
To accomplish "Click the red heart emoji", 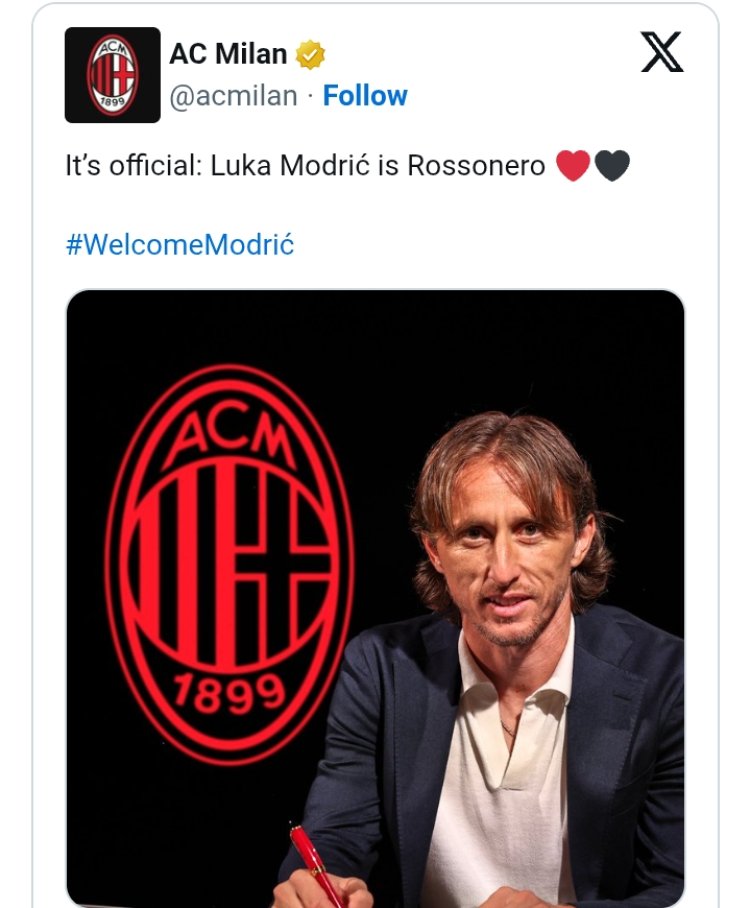I will 573,166.
